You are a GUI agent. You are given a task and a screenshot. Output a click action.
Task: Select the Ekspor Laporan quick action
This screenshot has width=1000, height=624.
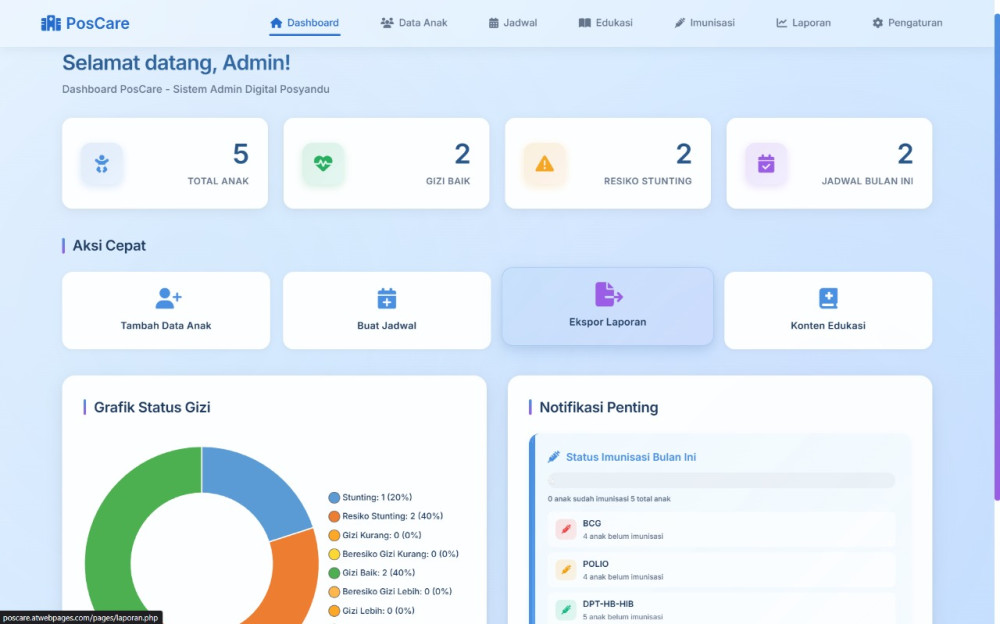608,306
